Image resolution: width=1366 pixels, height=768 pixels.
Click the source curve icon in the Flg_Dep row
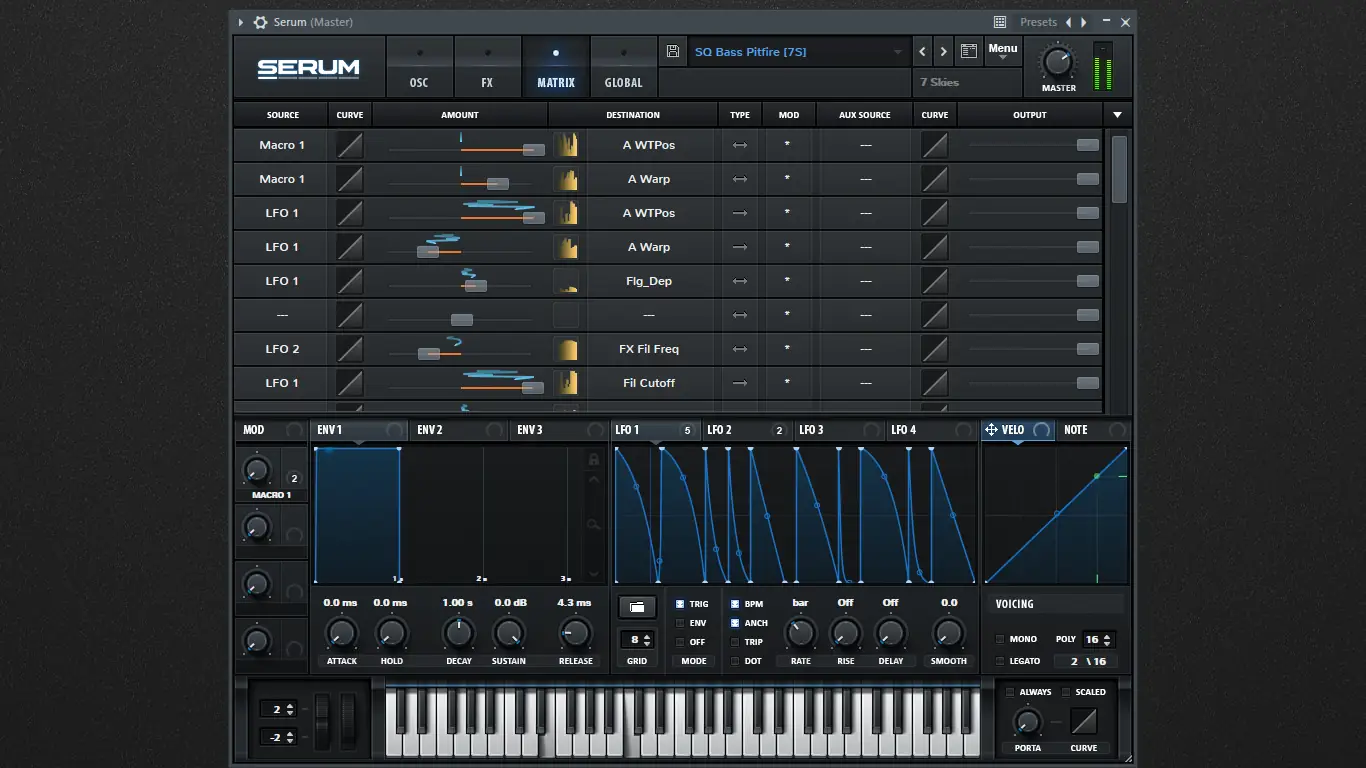pyautogui.click(x=349, y=281)
